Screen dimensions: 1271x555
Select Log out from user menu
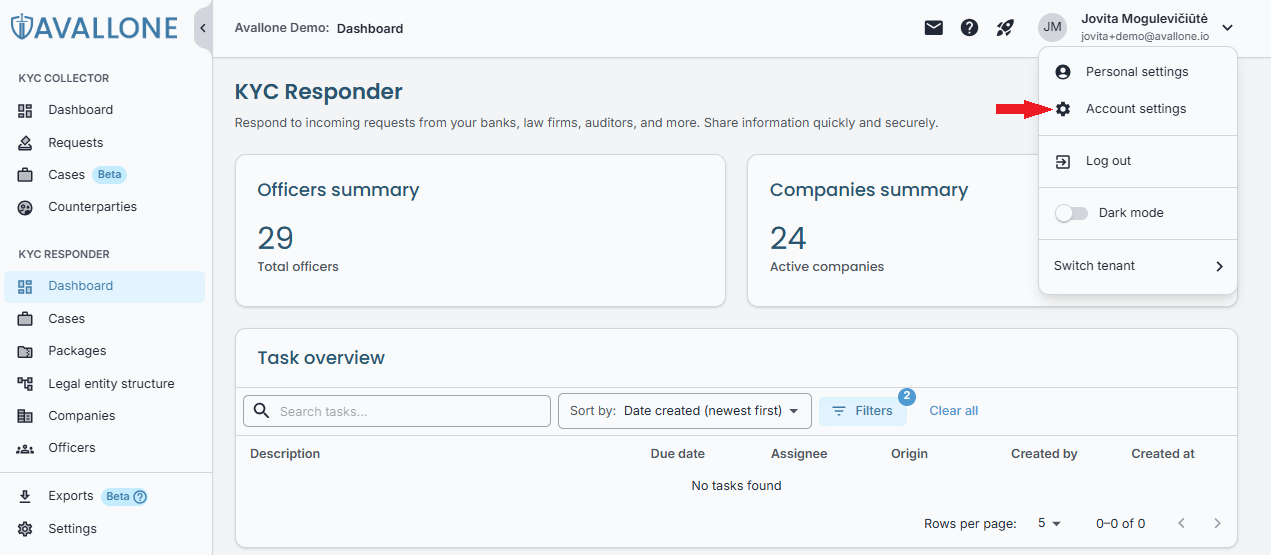pos(1138,161)
